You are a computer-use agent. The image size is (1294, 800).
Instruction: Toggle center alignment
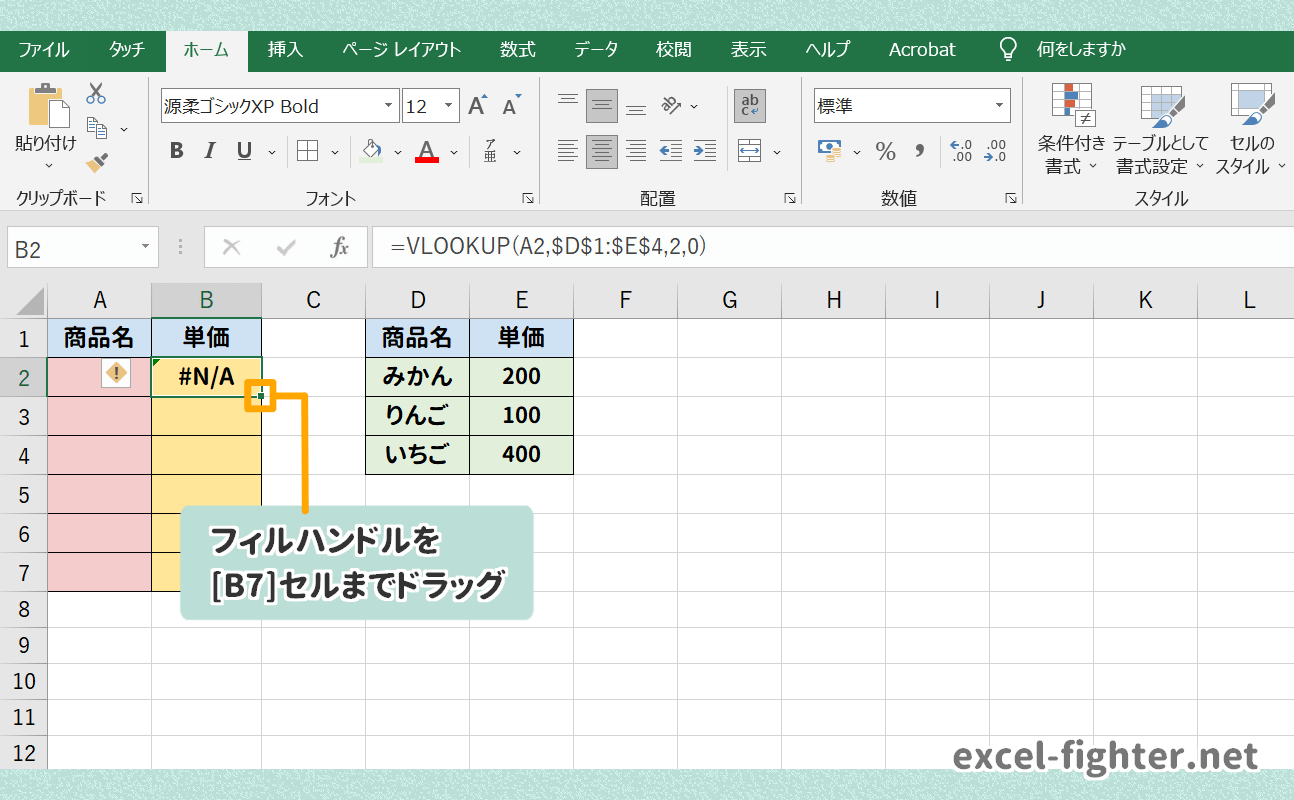coord(601,150)
